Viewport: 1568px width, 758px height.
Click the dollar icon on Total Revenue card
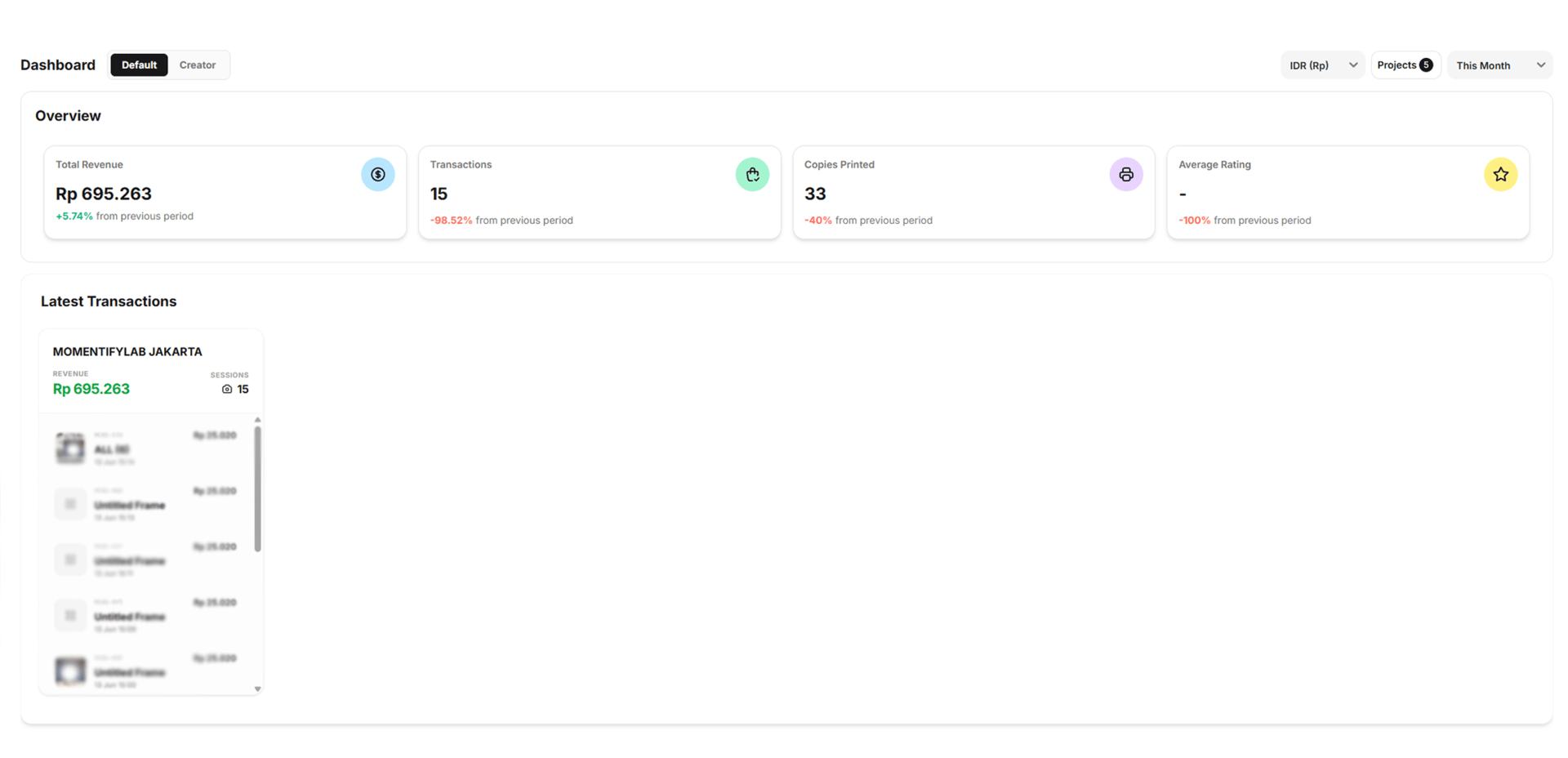377,174
